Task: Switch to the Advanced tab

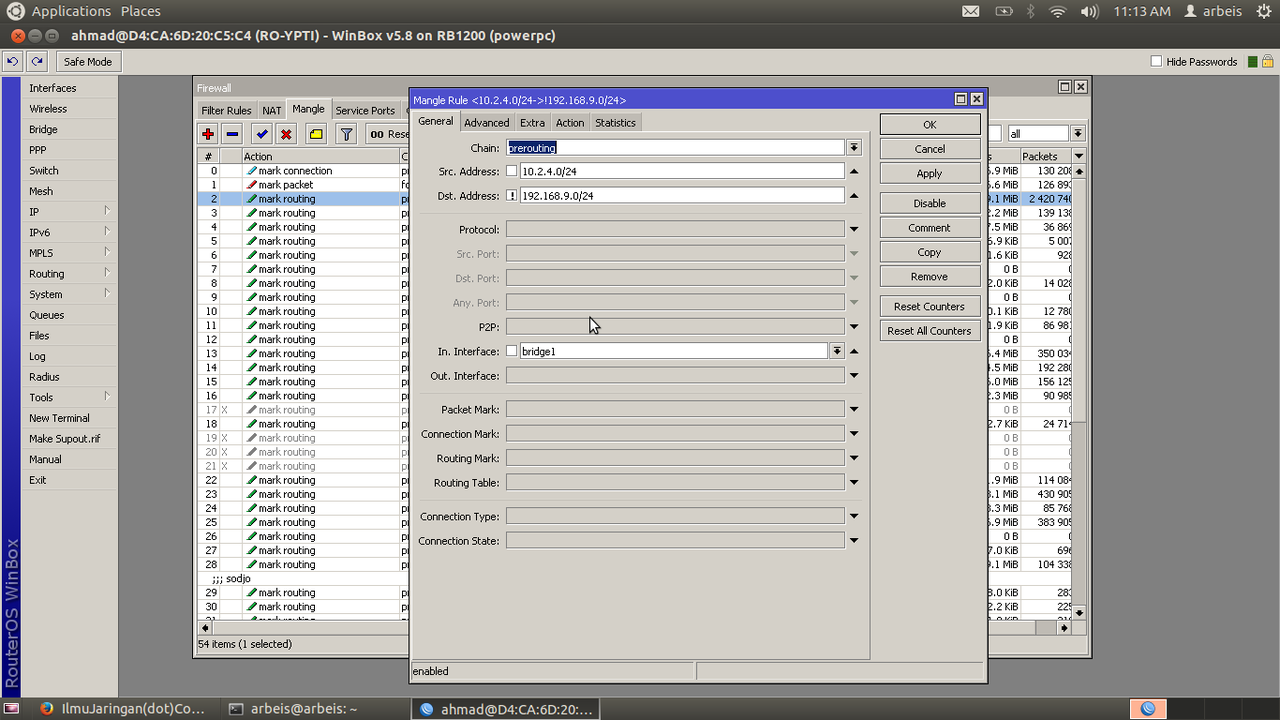Action: [x=487, y=123]
